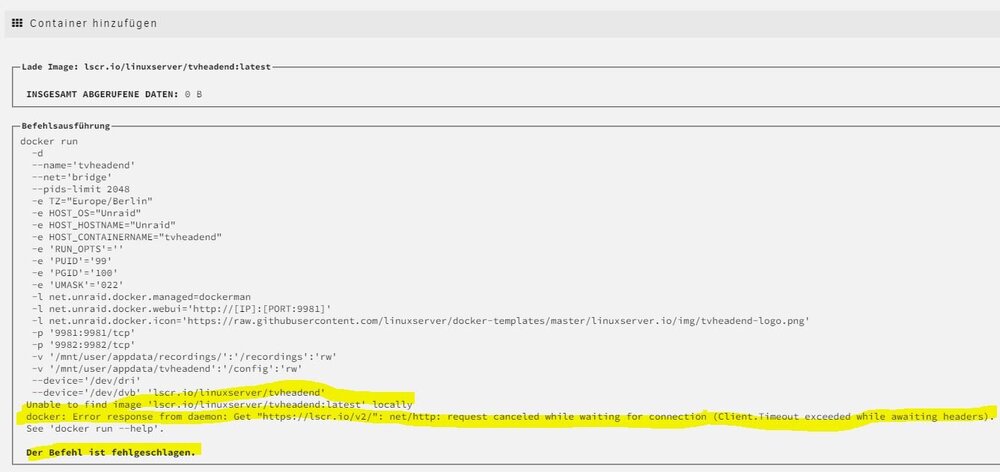Click the '/recordings' volume mapping line
Viewport: 1000px width, 472px height.
[x=185, y=357]
